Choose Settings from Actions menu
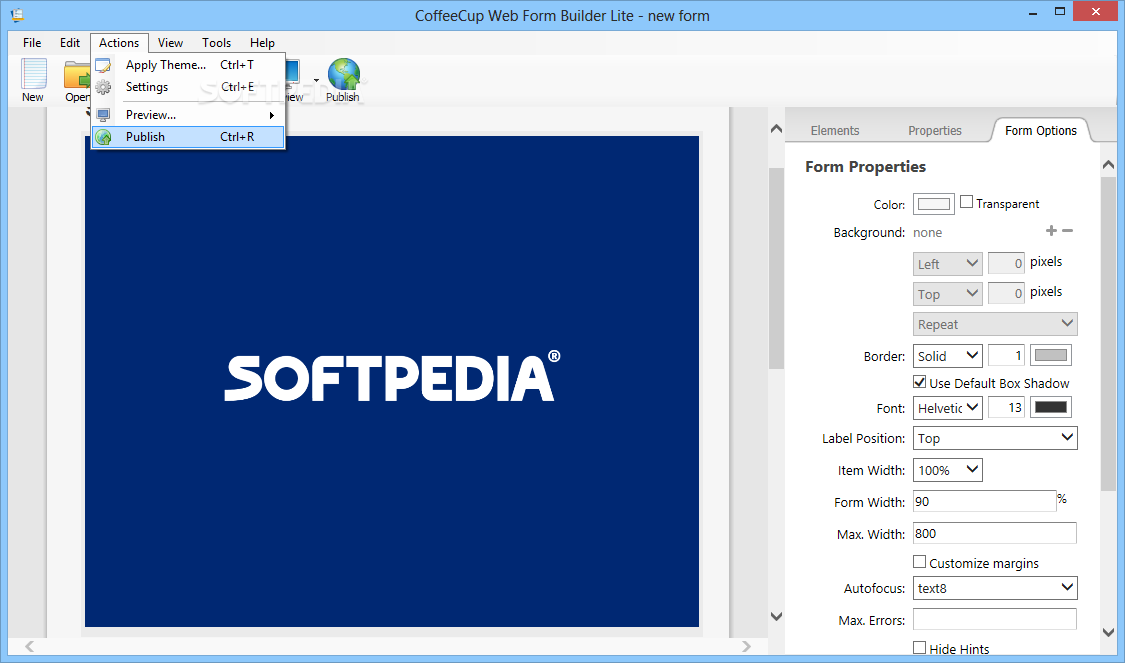Screen dimensions: 1125x663 (189, 87)
